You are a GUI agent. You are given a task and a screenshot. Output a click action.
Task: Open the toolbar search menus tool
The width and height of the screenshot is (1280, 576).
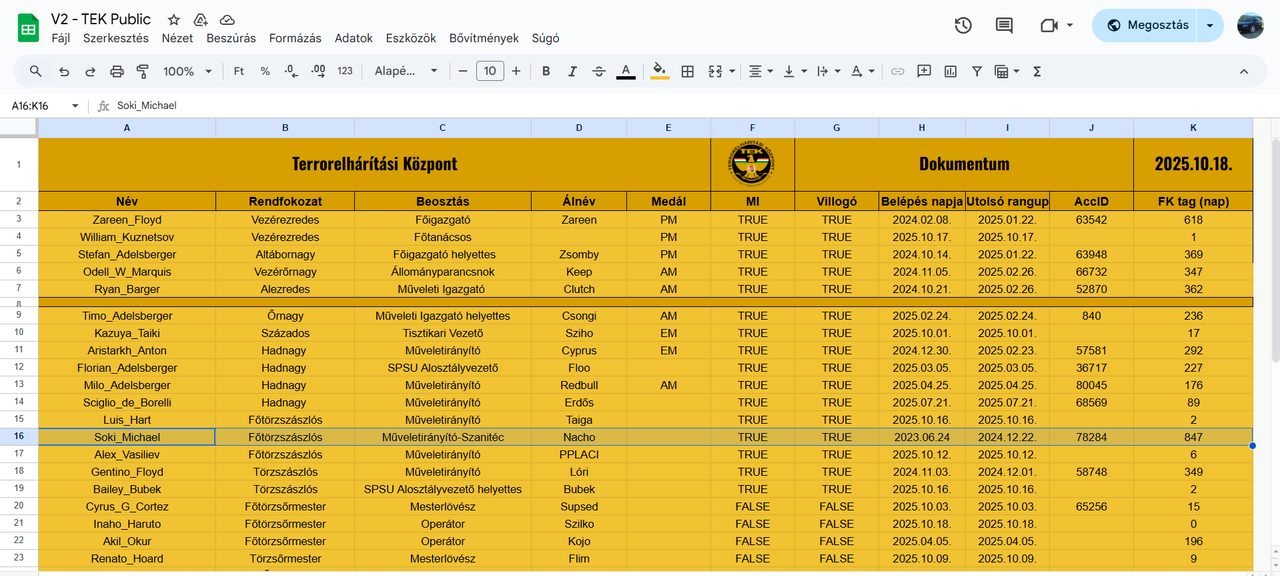point(36,71)
